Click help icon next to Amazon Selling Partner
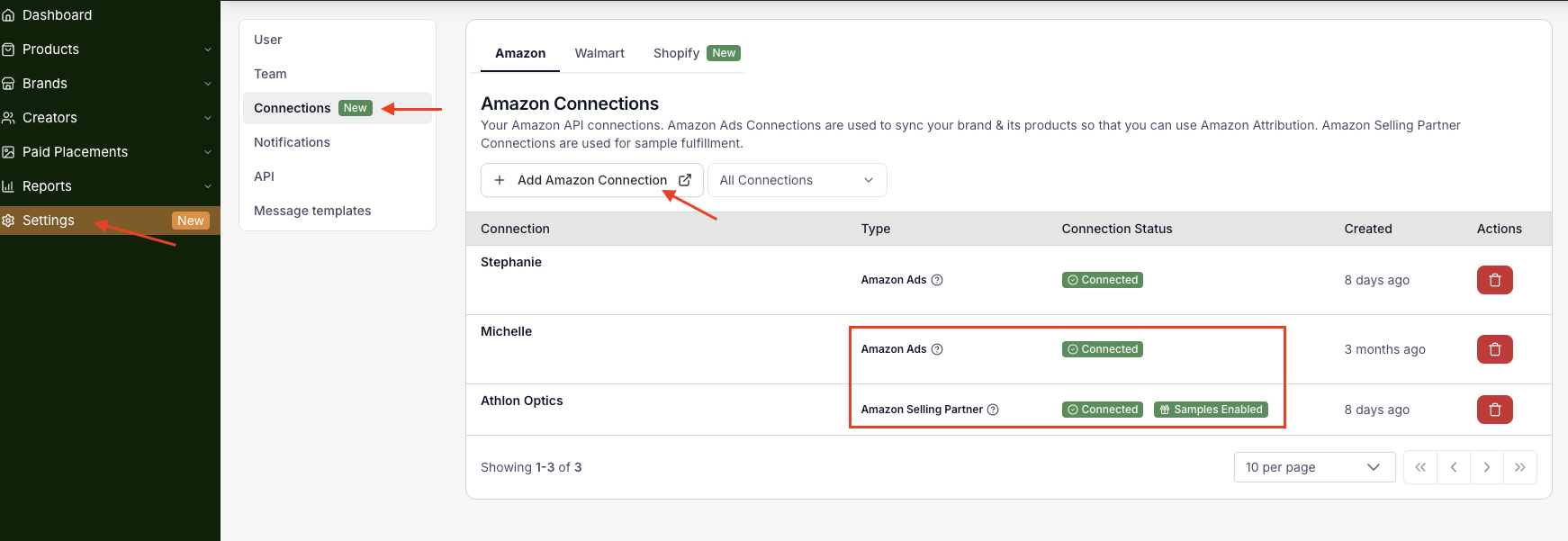 (x=993, y=410)
